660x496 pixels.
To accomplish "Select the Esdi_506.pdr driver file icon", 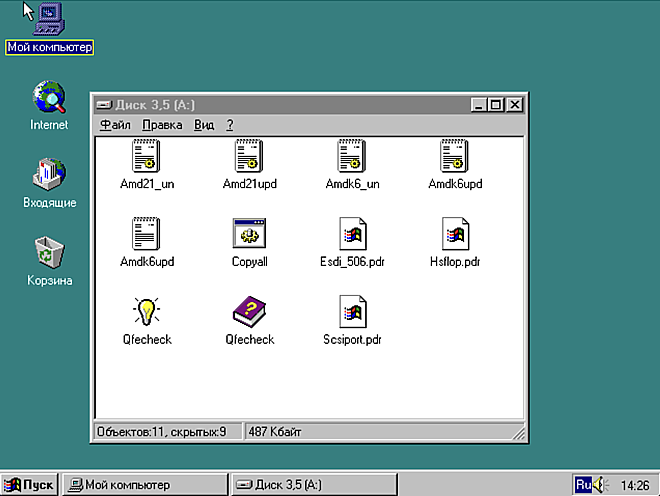I will point(353,234).
